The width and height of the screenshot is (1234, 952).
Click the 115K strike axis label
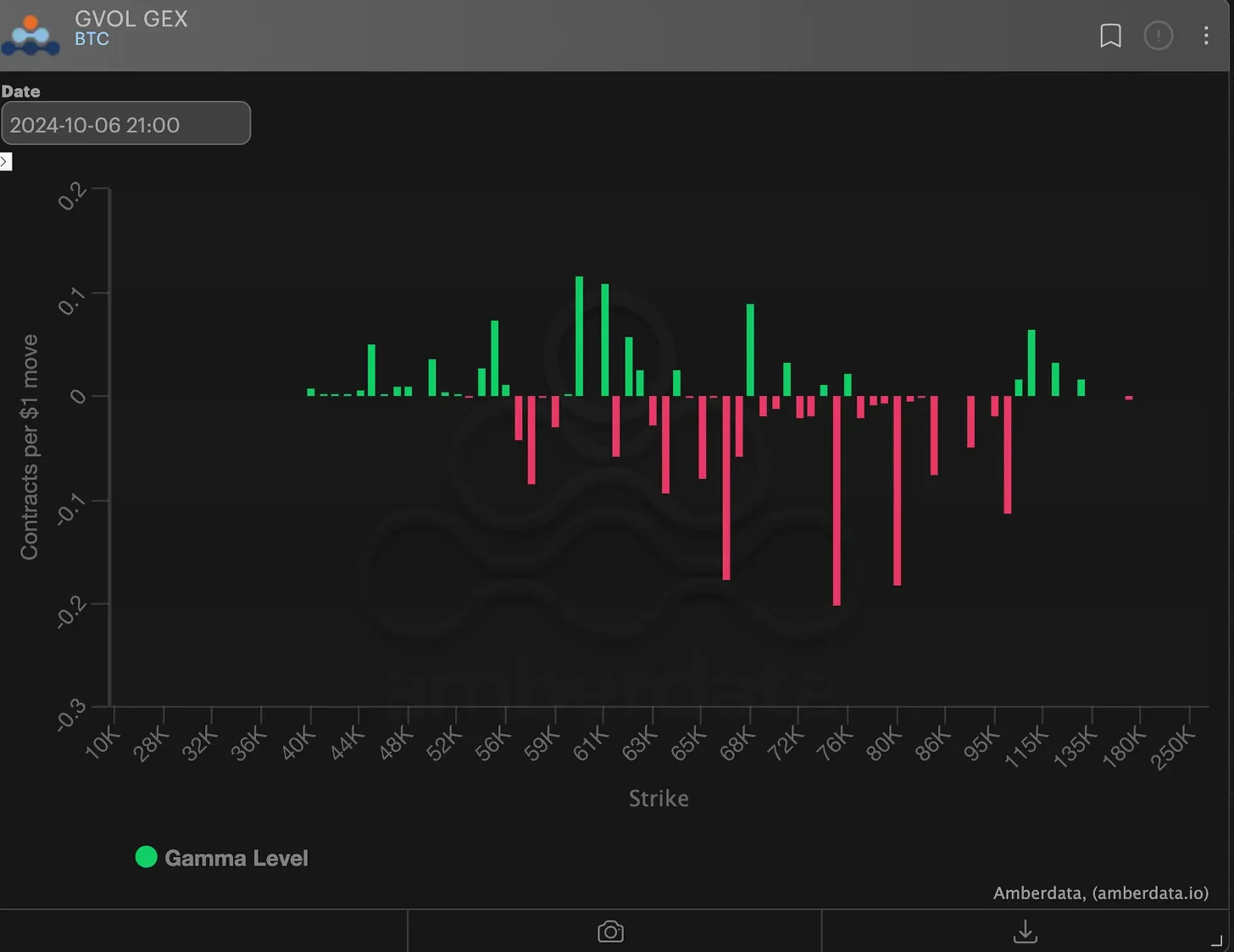click(x=1026, y=748)
